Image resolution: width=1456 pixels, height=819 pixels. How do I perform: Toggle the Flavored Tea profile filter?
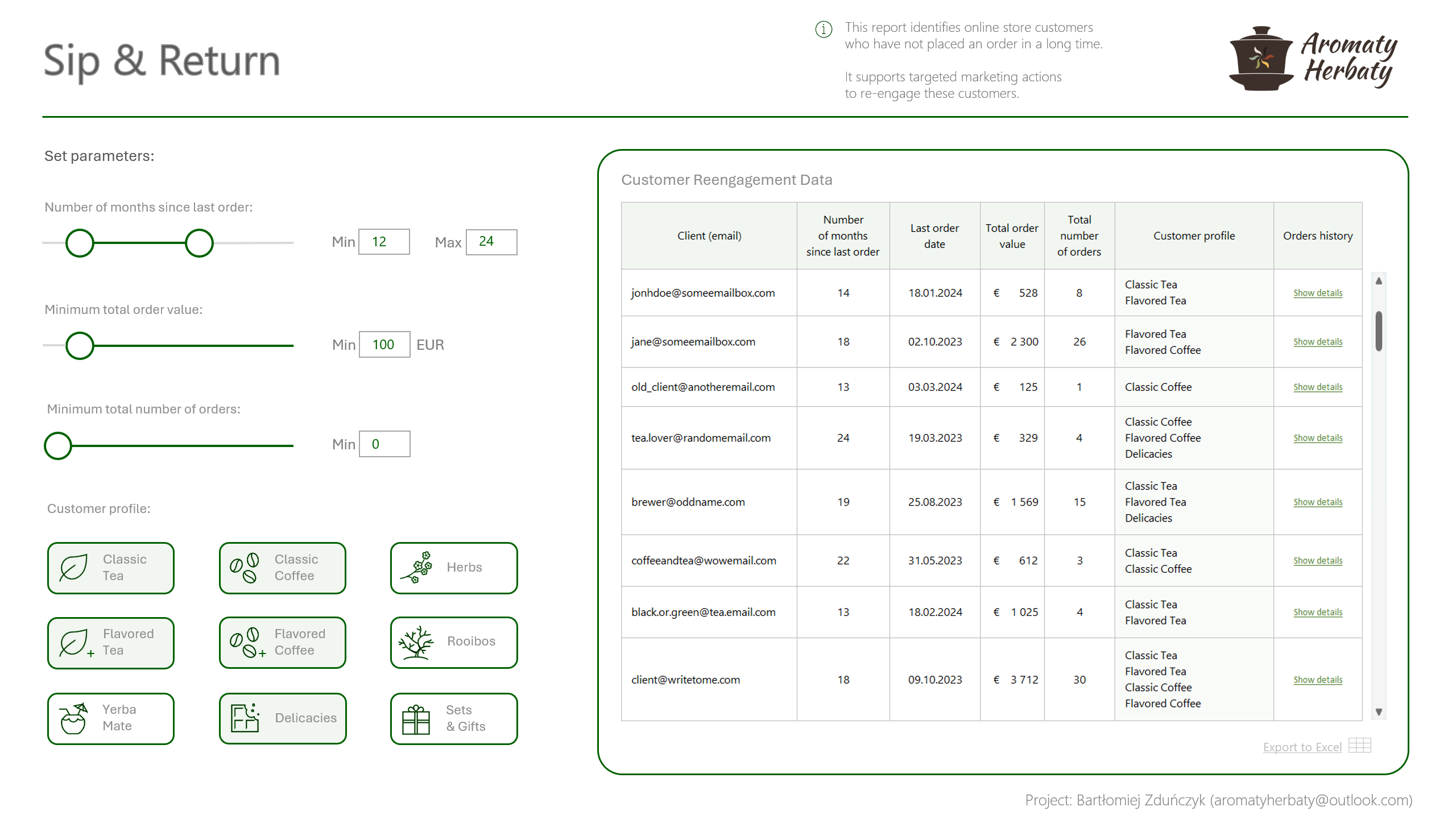point(111,643)
